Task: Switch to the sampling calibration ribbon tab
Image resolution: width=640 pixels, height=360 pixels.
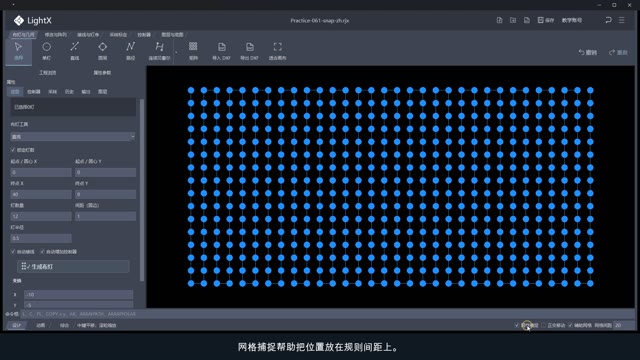Action: pos(118,35)
